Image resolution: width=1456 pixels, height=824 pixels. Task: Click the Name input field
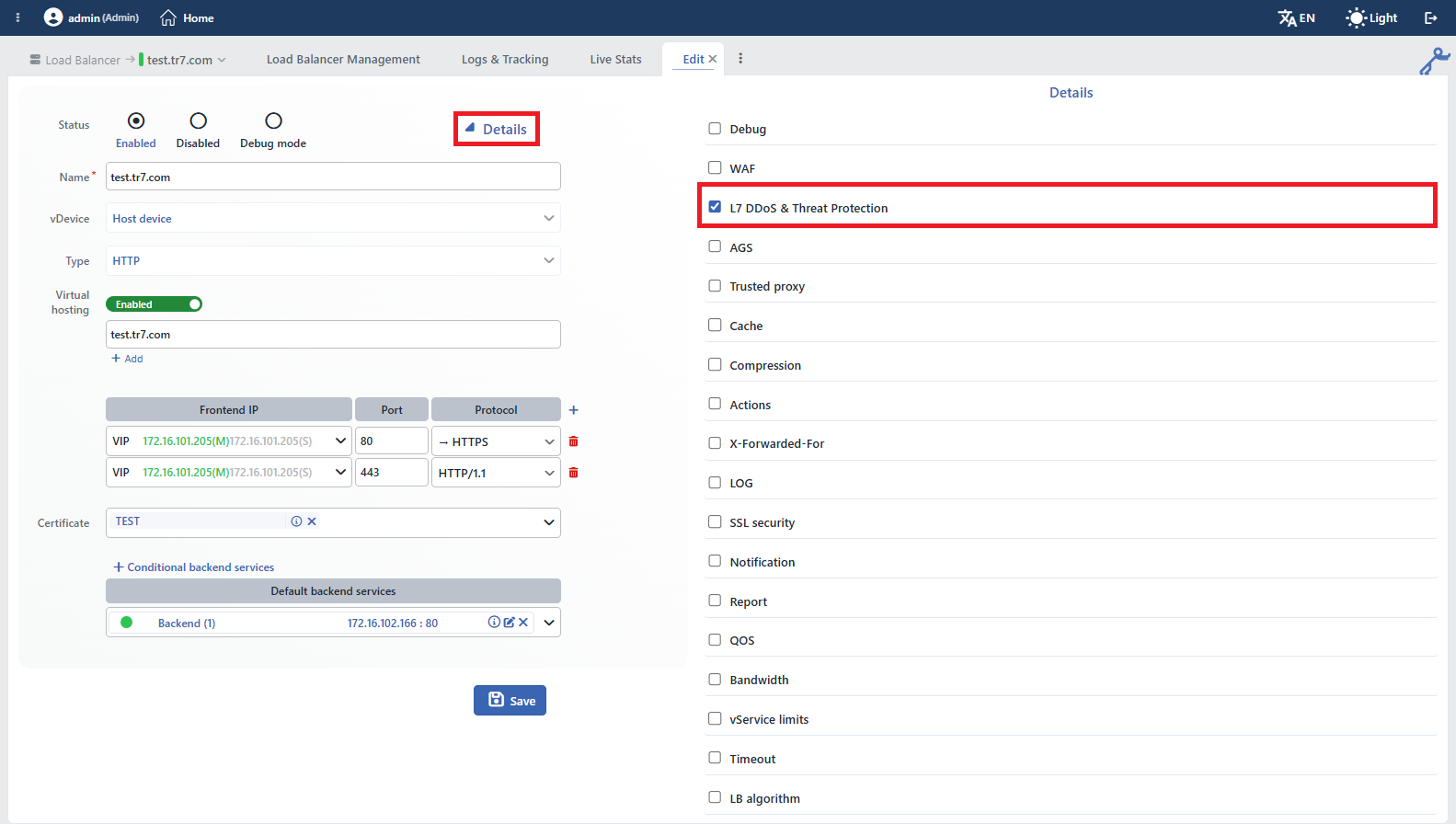pos(333,177)
